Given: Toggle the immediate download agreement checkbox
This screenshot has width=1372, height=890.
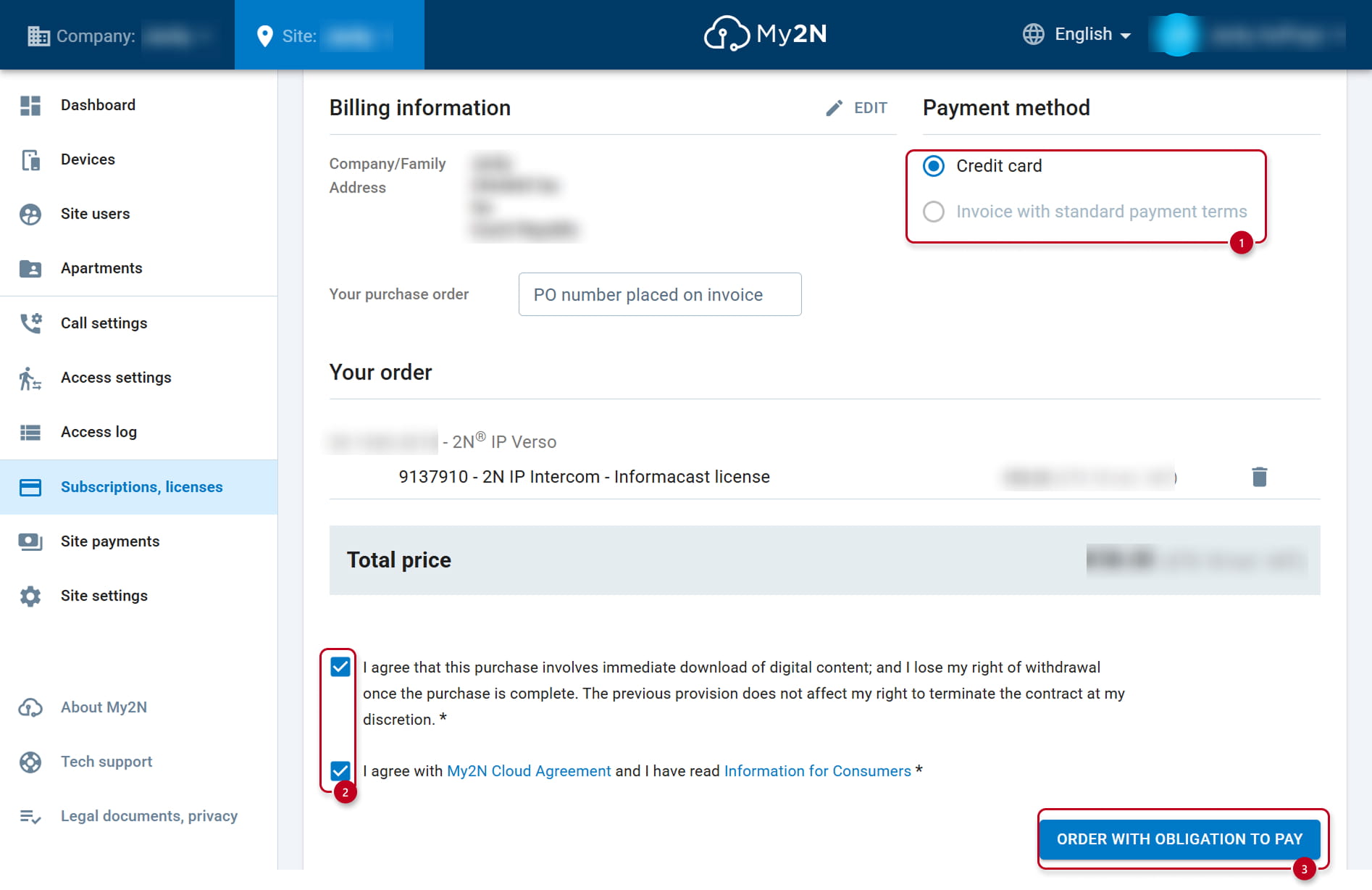Looking at the screenshot, I should [x=340, y=667].
